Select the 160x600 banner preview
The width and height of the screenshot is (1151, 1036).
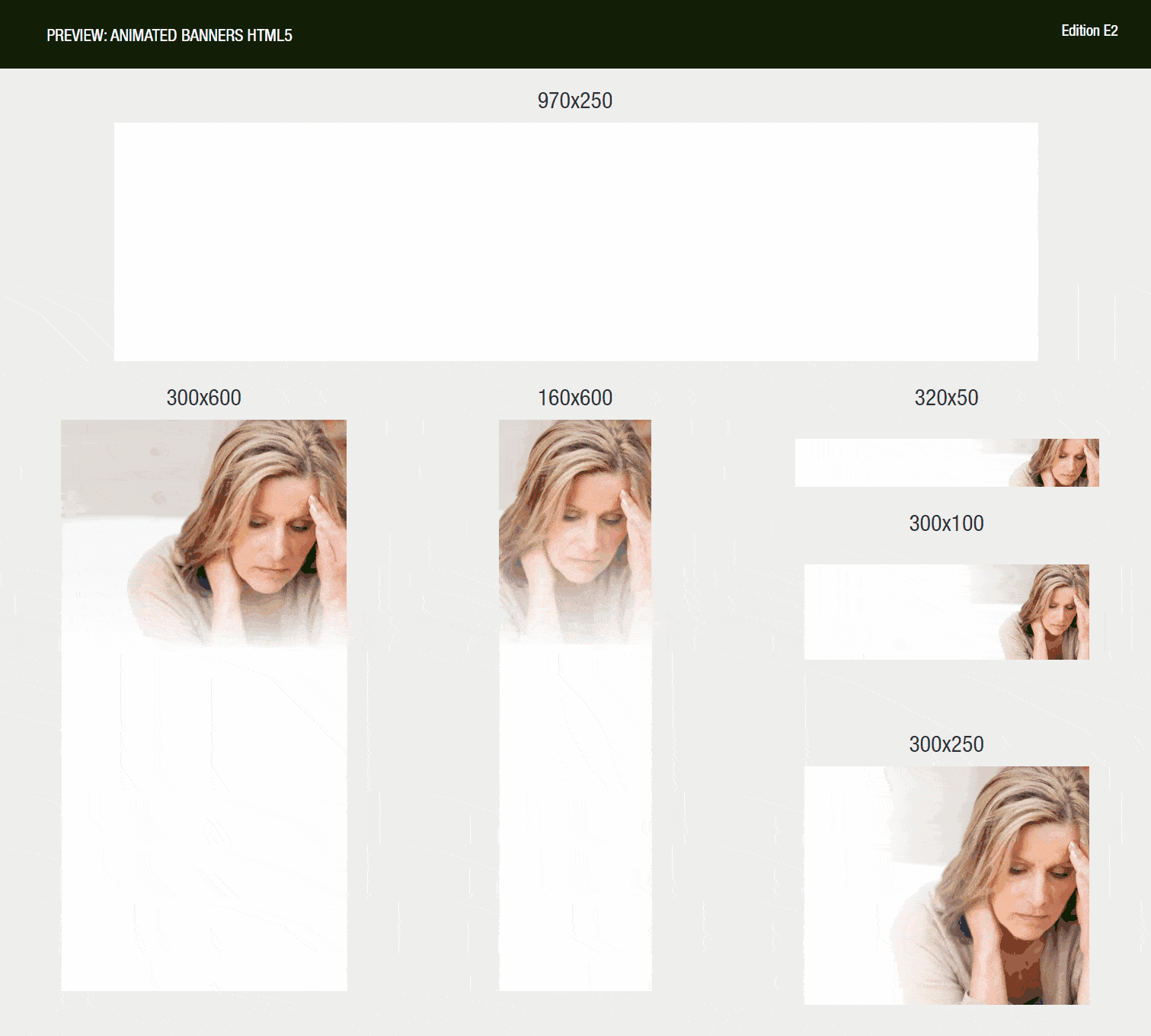[x=575, y=705]
